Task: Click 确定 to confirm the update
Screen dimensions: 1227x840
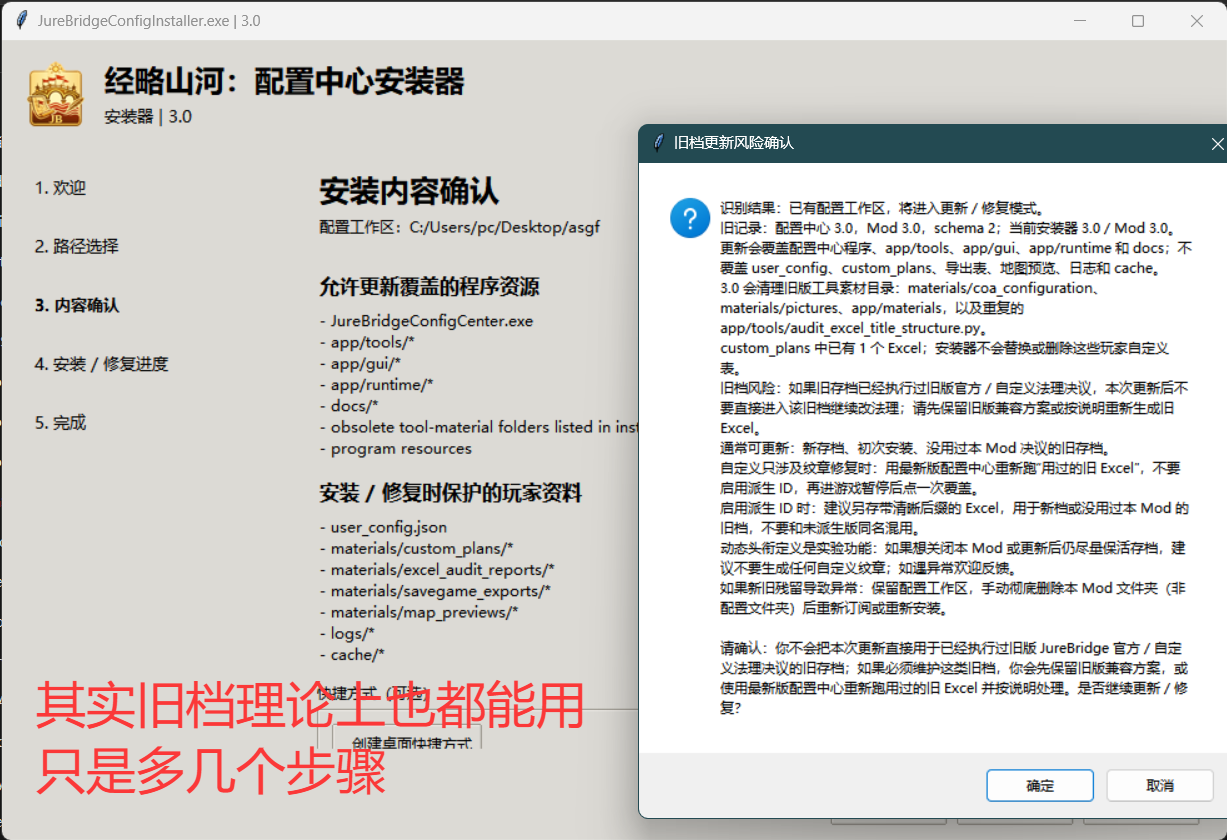Action: point(1040,785)
